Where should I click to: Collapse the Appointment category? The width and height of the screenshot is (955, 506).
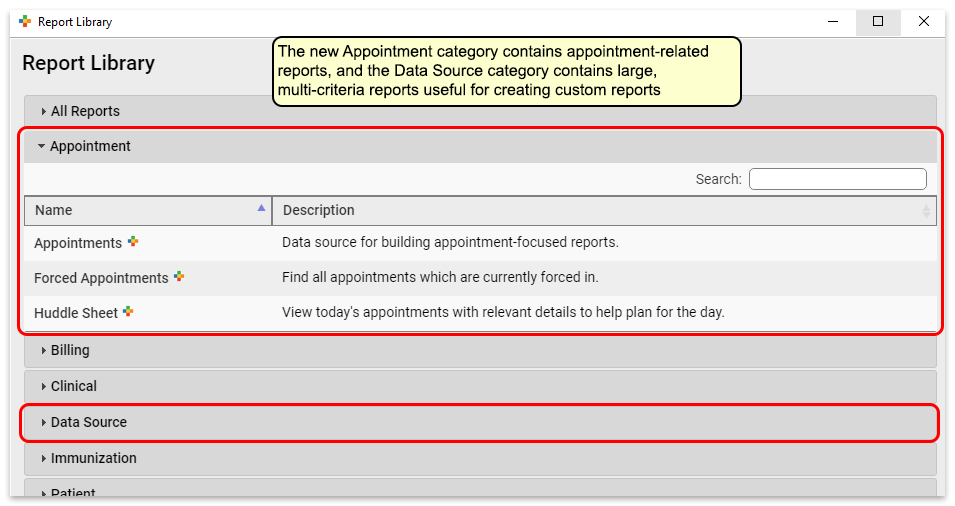(x=480, y=146)
